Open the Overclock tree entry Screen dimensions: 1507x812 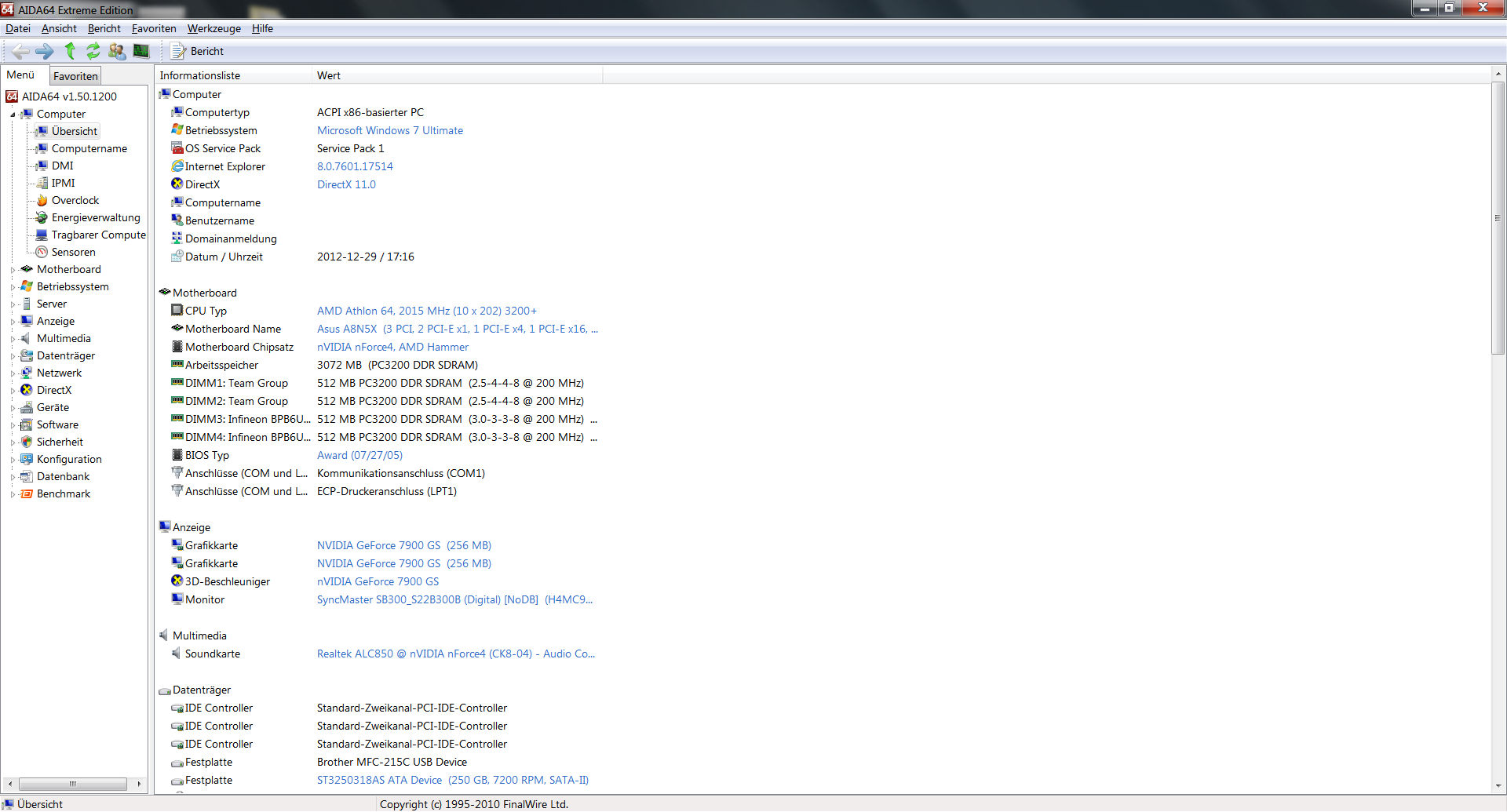point(75,200)
